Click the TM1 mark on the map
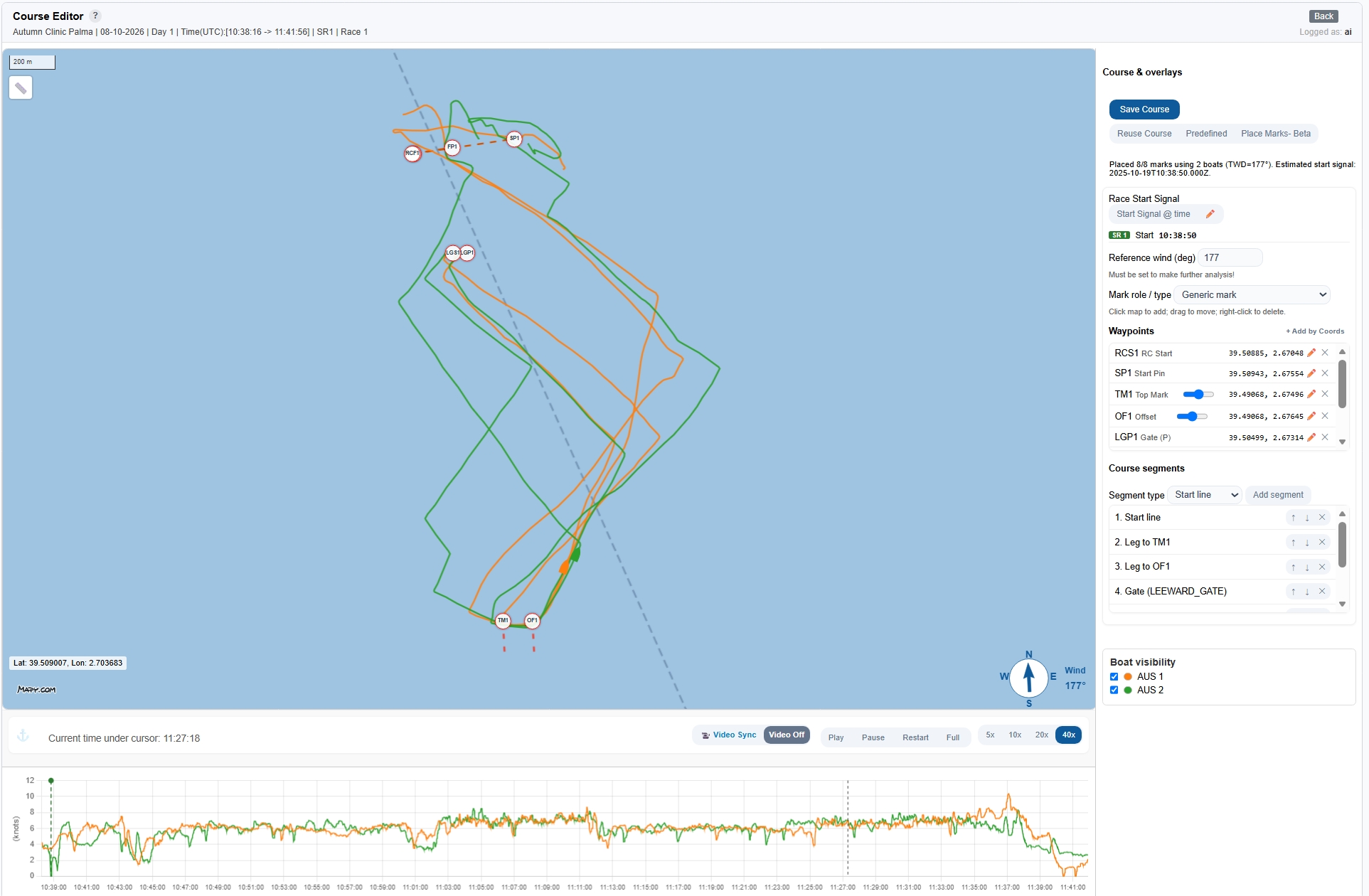The width and height of the screenshot is (1369, 896). point(503,621)
